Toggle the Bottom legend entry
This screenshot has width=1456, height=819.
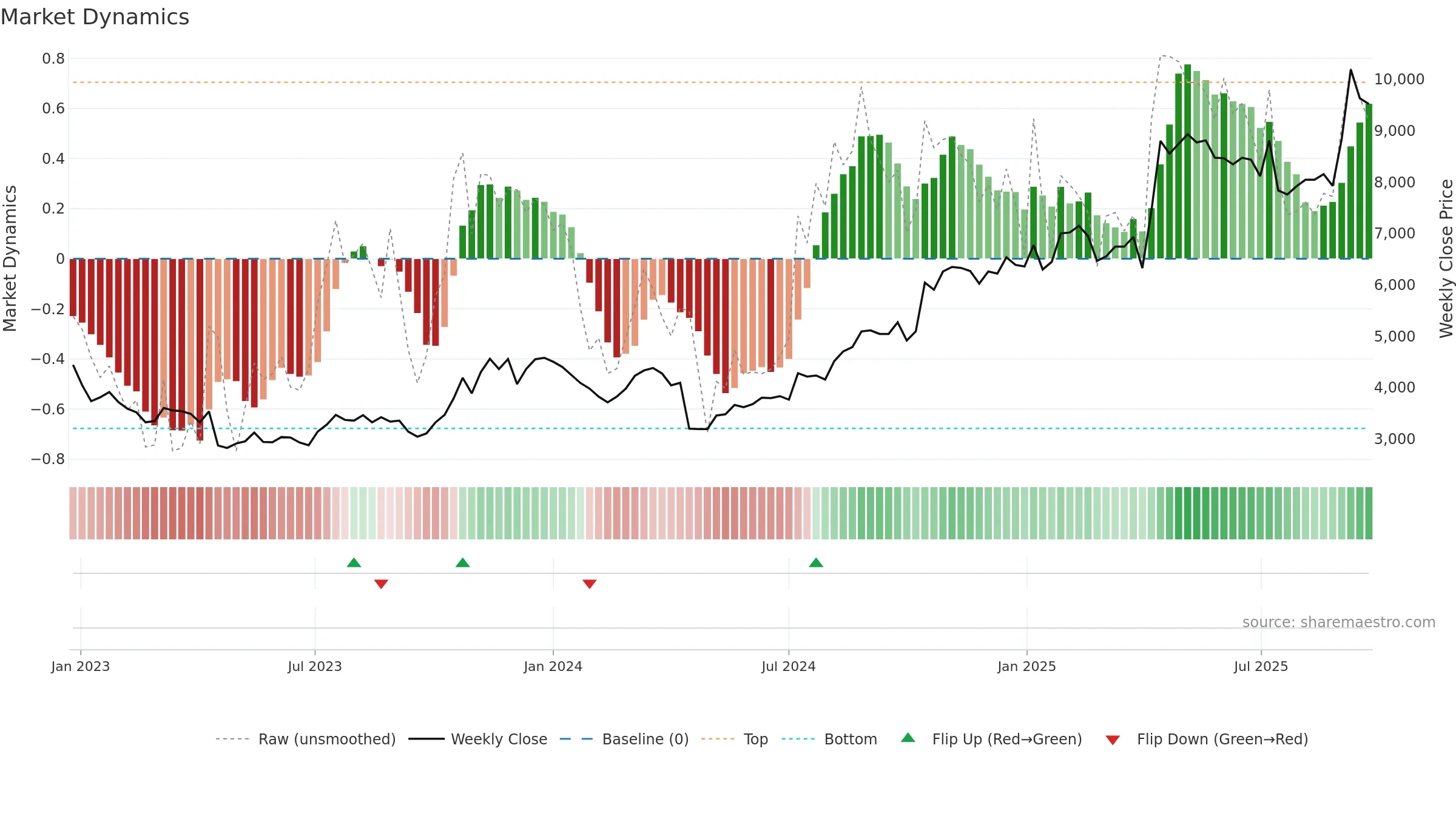[829, 739]
